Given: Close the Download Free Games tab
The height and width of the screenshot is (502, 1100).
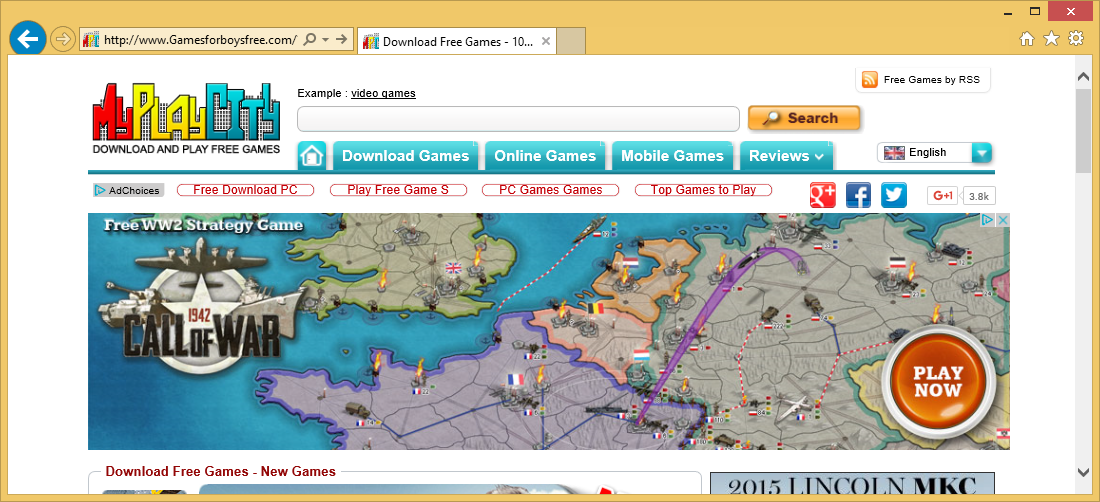Looking at the screenshot, I should click(546, 41).
